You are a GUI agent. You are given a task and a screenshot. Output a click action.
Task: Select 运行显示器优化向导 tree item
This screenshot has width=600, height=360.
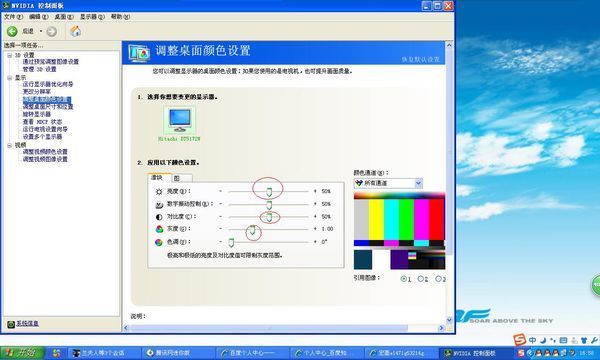click(47, 84)
